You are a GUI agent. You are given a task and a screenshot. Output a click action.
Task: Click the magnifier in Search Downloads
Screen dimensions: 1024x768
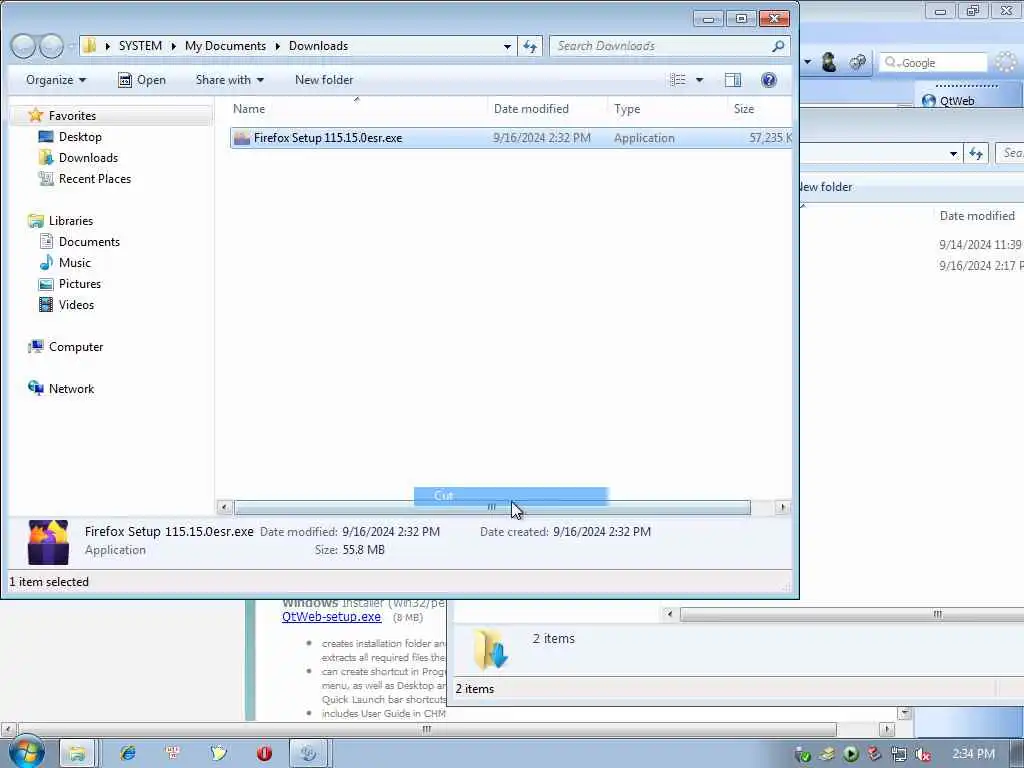778,46
